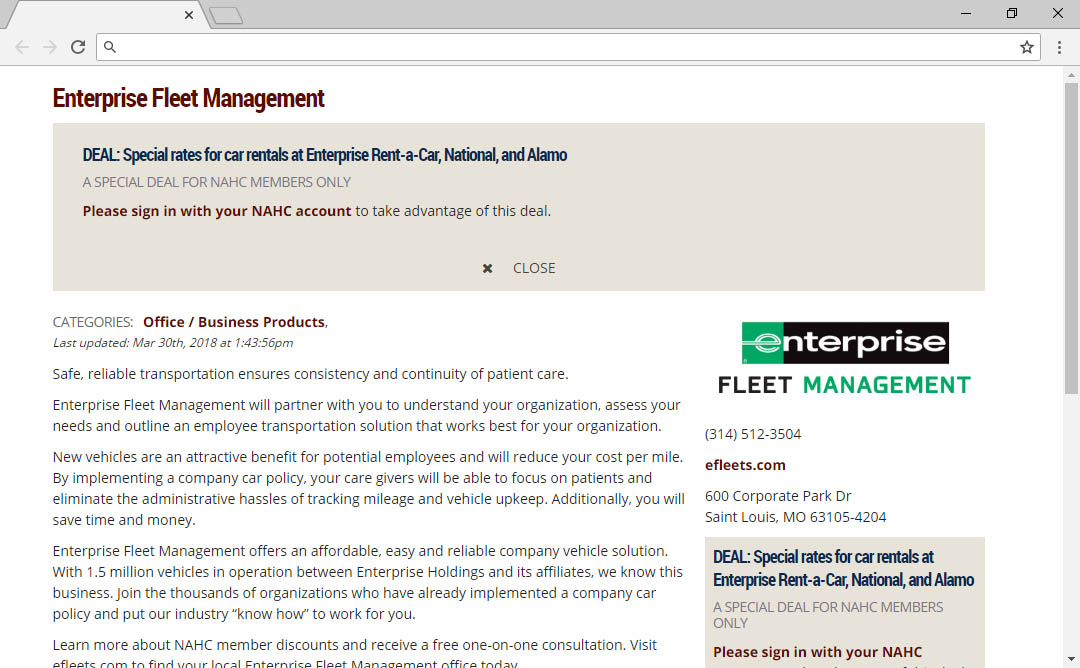Bookmark this page with the star icon
1080x668 pixels.
1026,47
